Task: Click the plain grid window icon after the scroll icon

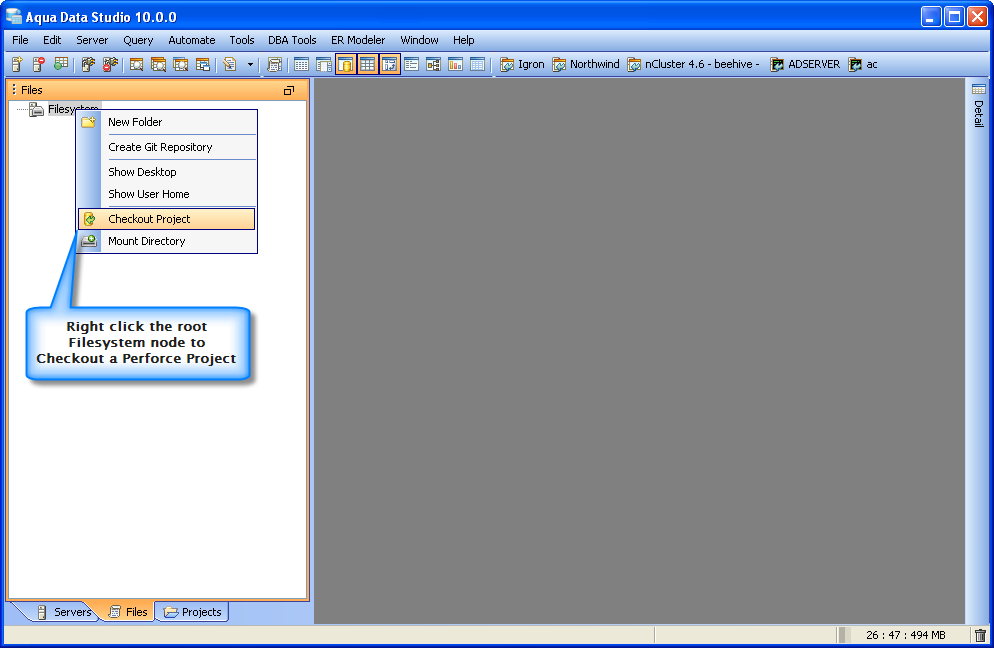Action: 302,64
